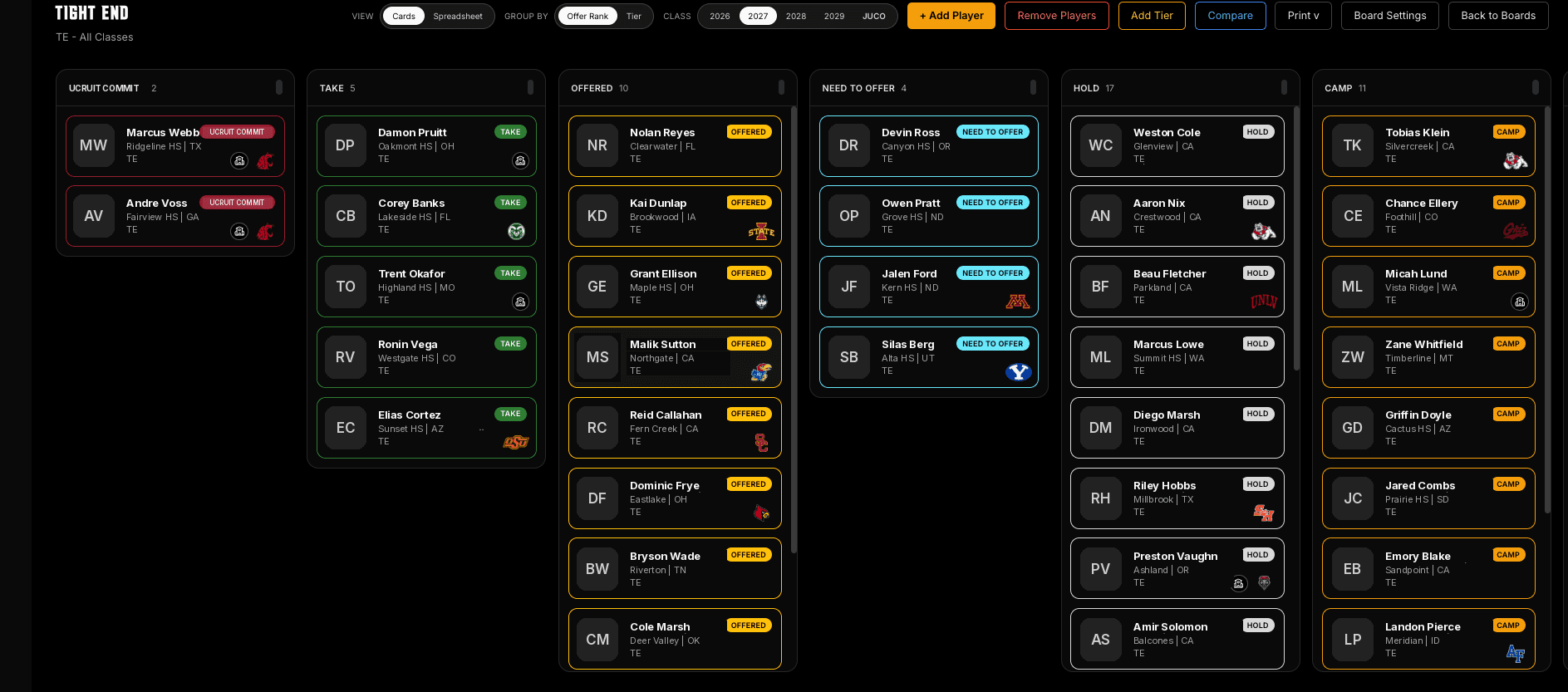The image size is (1568, 692).
Task: Click Washington State logo on Andre Voss card
Action: click(x=265, y=232)
